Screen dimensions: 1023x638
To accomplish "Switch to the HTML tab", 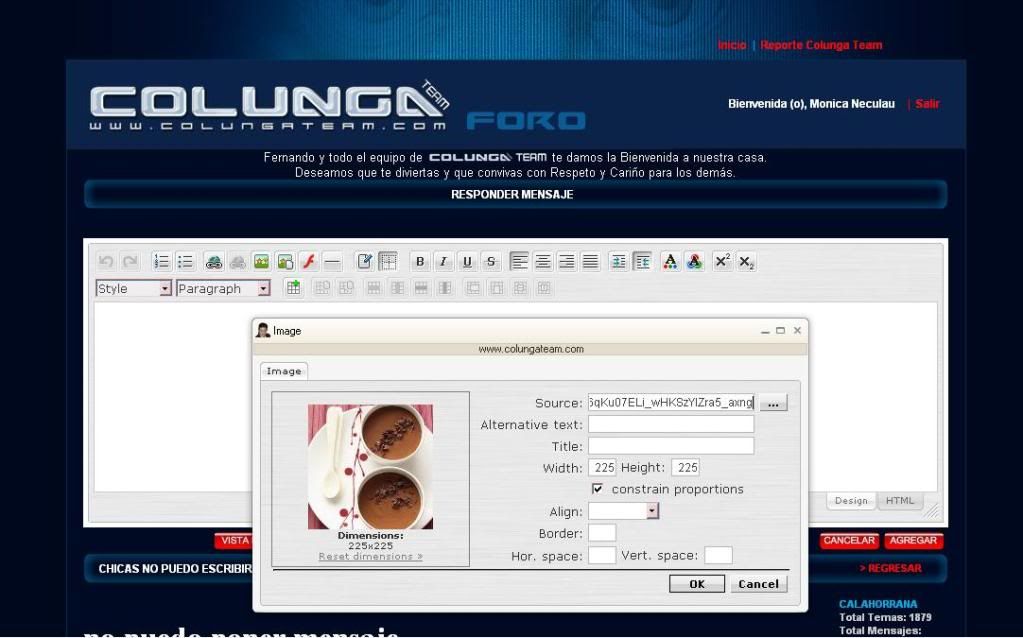I will [x=900, y=501].
